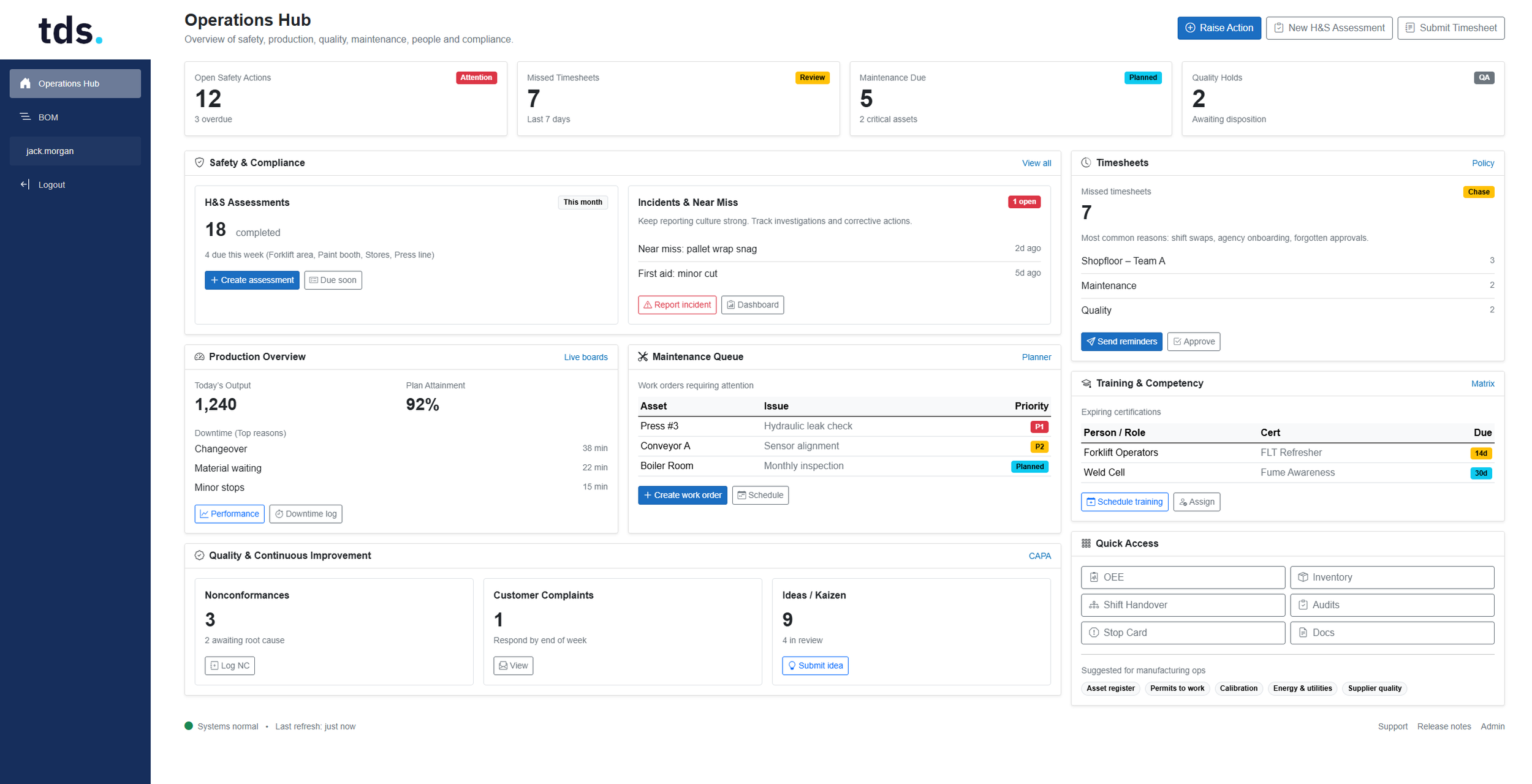Open the Live boards link
The image size is (1532, 784).
point(585,357)
